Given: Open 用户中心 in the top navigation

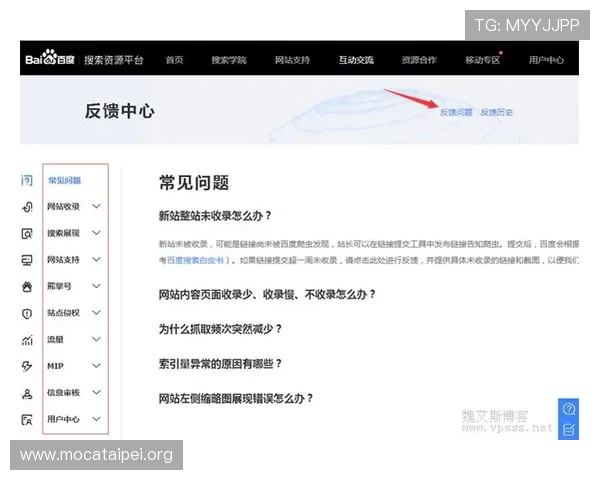Looking at the screenshot, I should pos(546,60).
